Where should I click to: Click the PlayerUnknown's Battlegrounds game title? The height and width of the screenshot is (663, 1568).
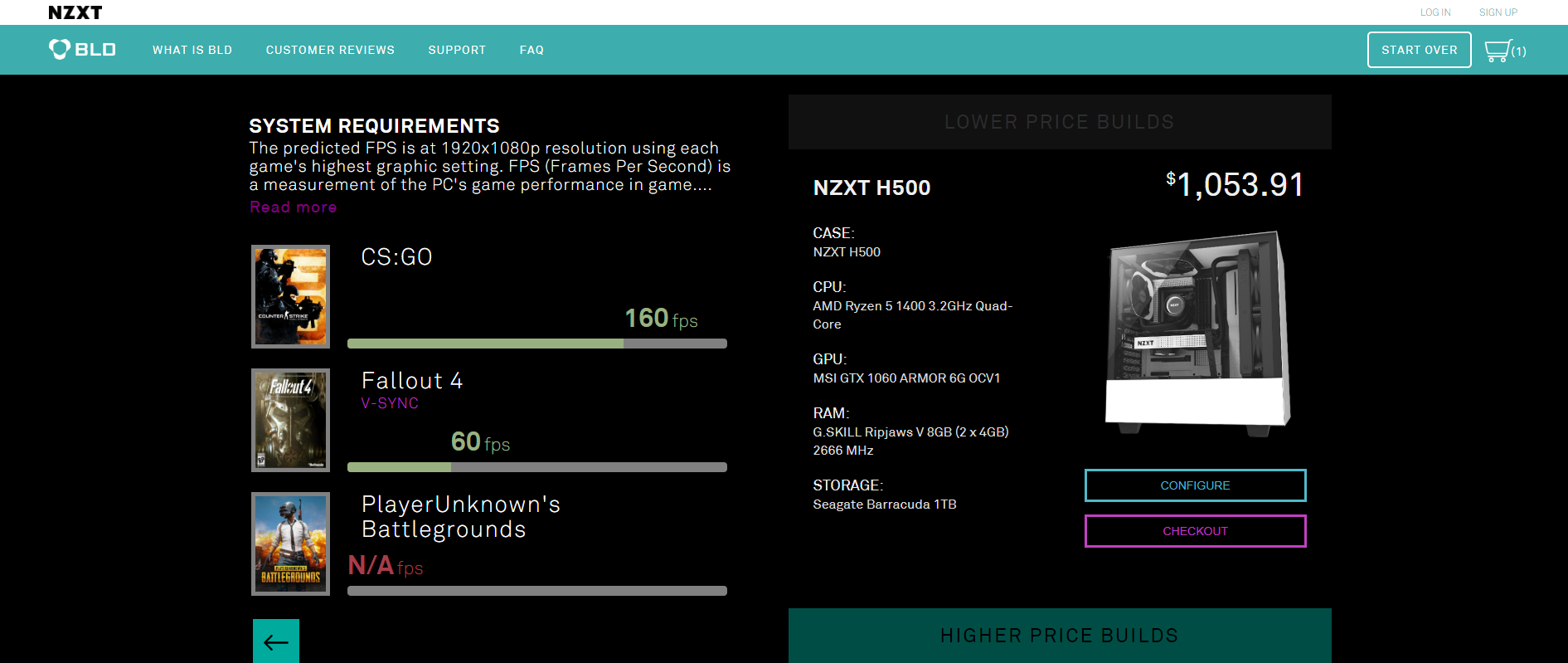pos(461,517)
